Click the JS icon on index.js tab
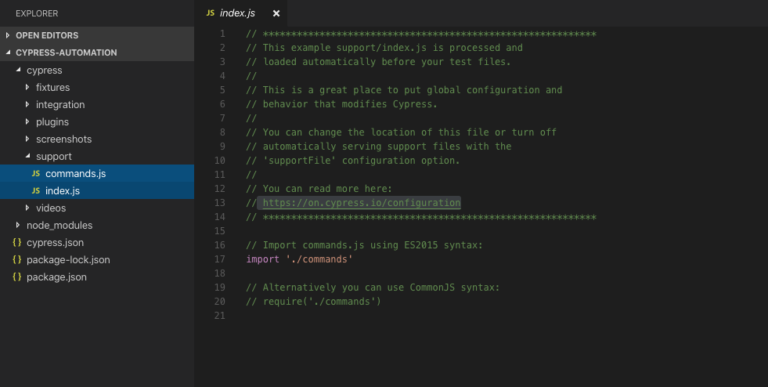The image size is (768, 387). (210, 13)
